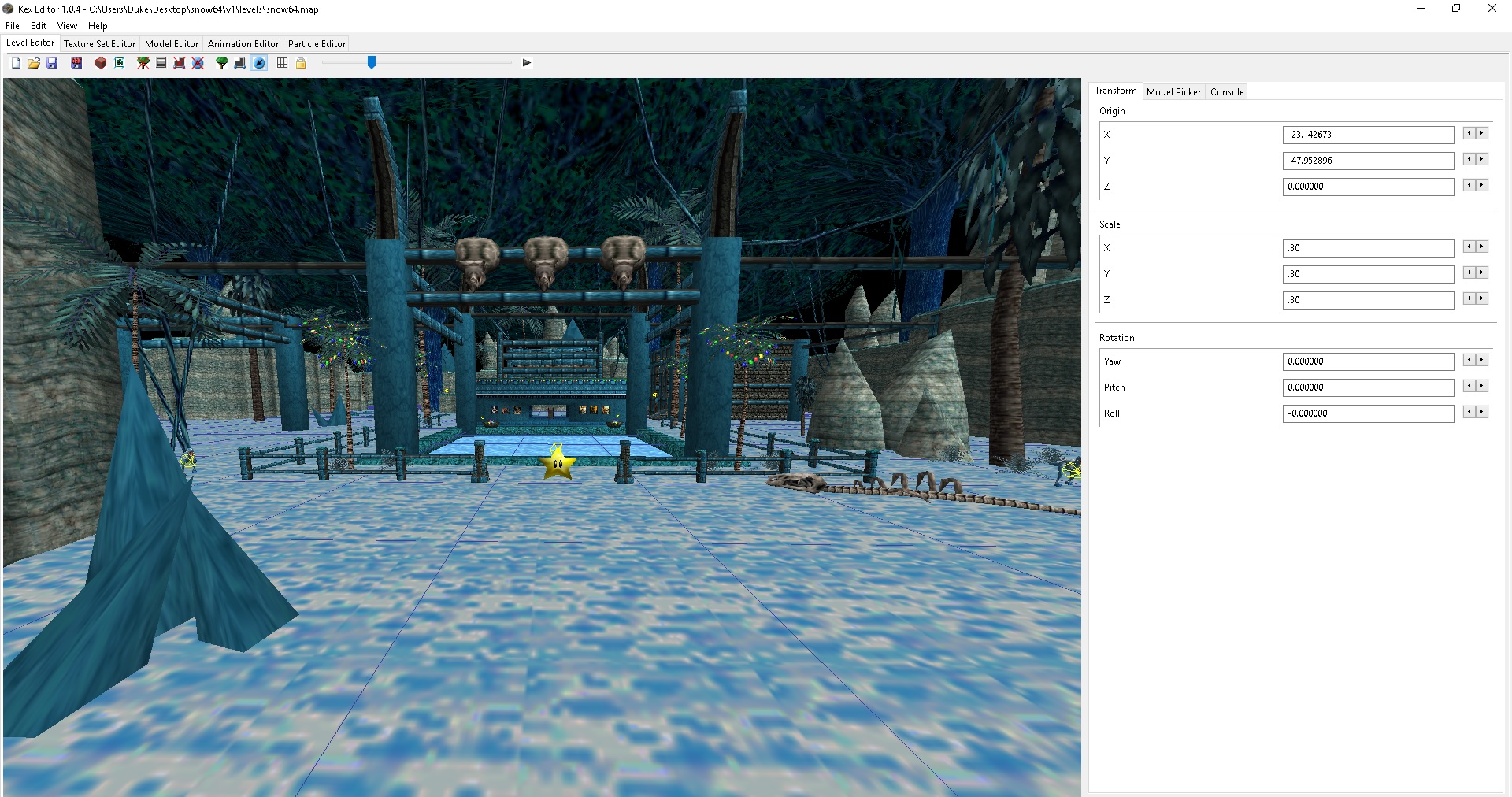Increase Yaw rotation with right stepper arrow
The image size is (1512, 797).
pos(1482,360)
